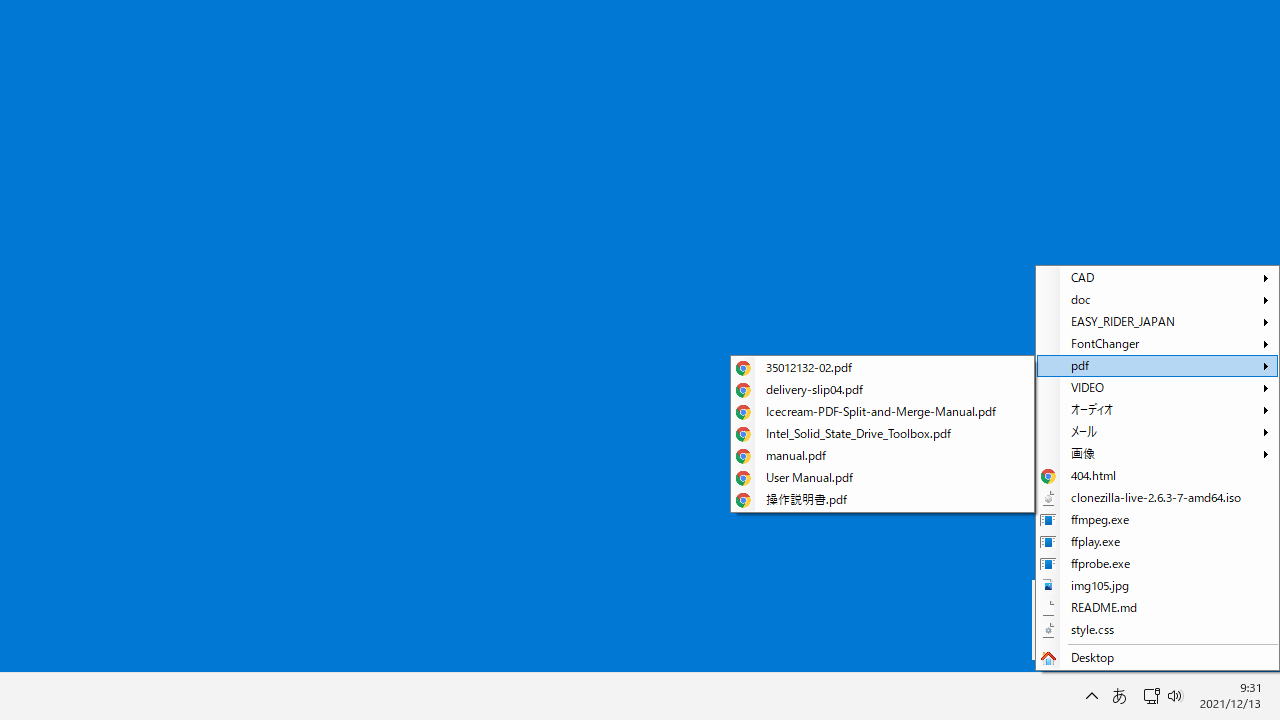The image size is (1280, 720).
Task: Open delivery-slip04.pdf
Action: pyautogui.click(x=882, y=390)
